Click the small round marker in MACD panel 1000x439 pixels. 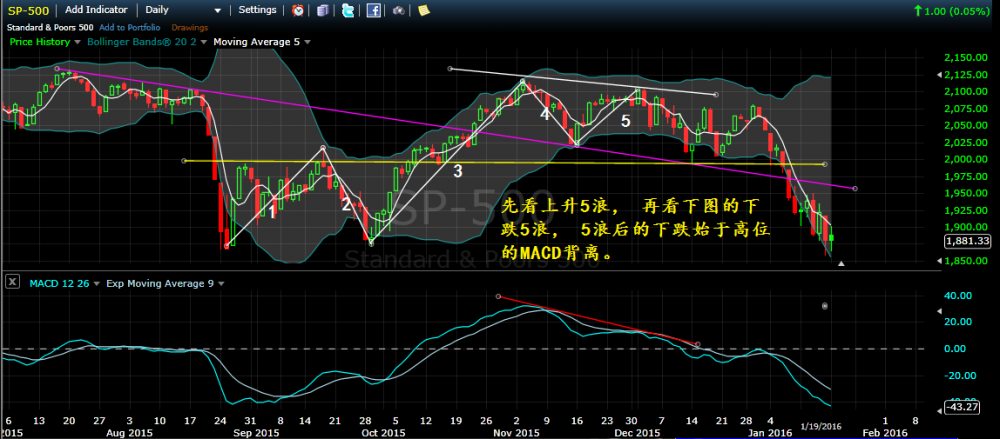(x=825, y=305)
